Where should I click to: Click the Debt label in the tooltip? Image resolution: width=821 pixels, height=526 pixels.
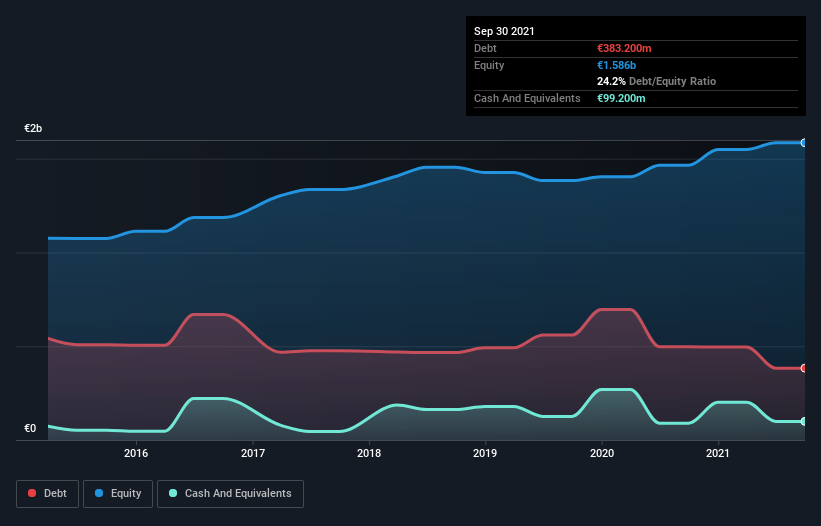tap(485, 48)
